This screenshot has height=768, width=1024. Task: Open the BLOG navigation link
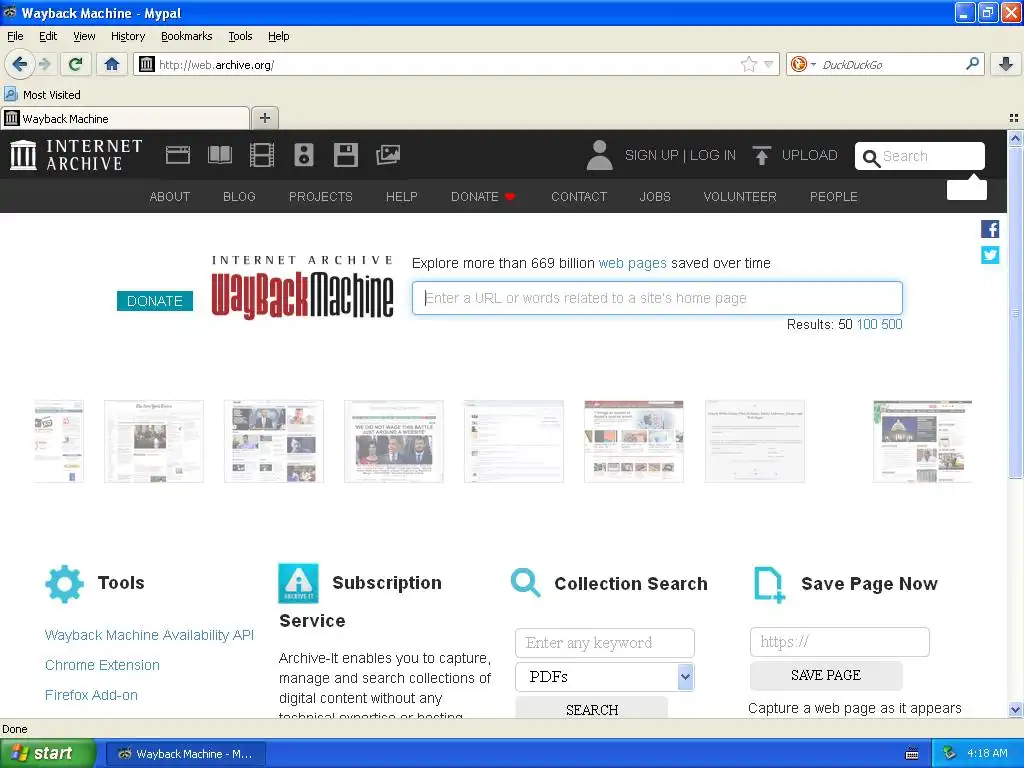pyautogui.click(x=239, y=197)
